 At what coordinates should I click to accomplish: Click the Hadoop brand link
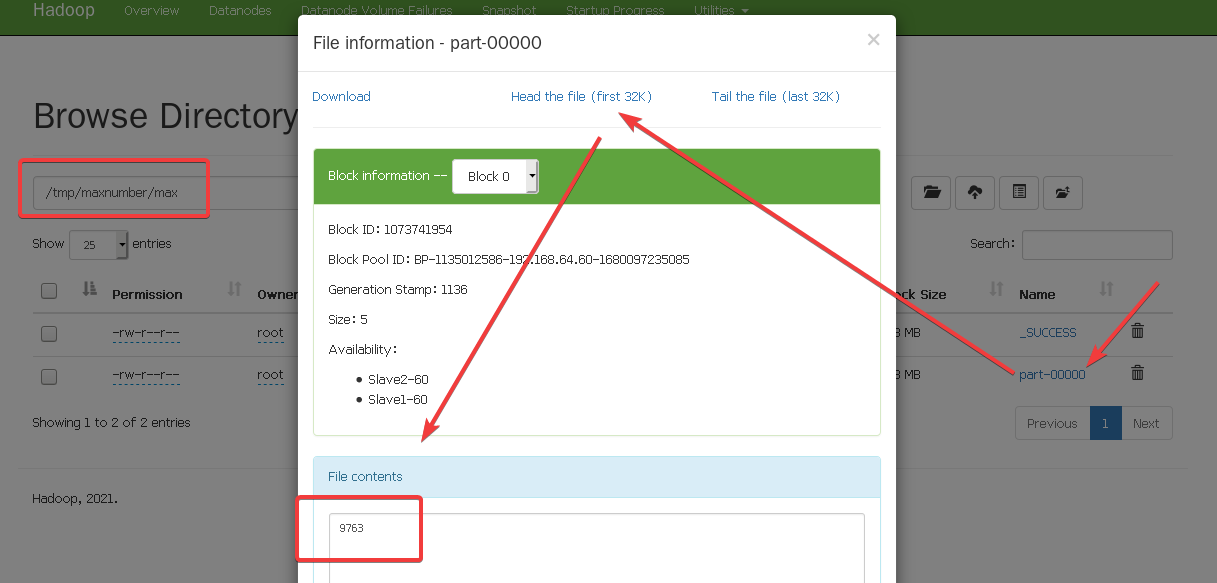[64, 11]
